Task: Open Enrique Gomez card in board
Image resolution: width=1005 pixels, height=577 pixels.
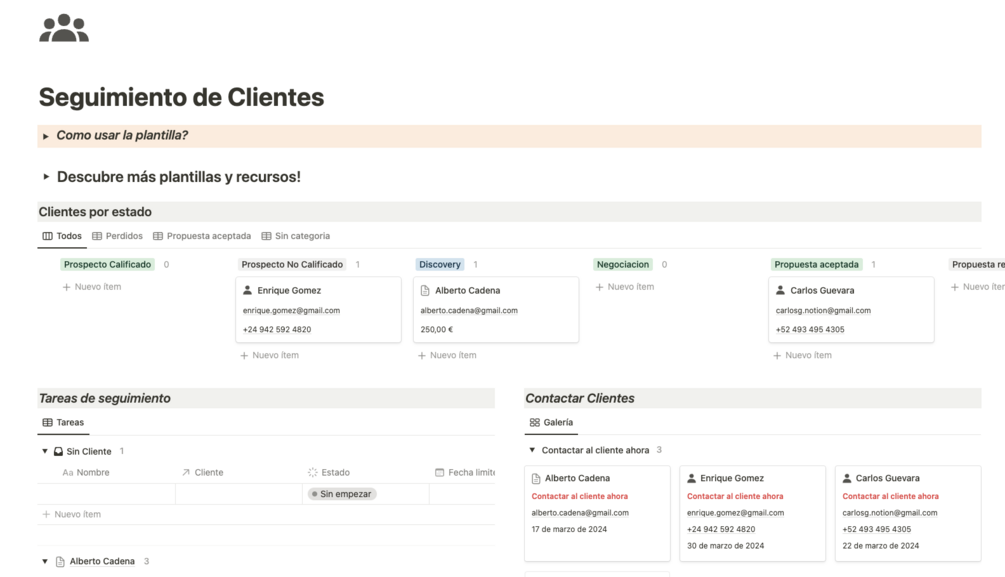Action: [318, 310]
